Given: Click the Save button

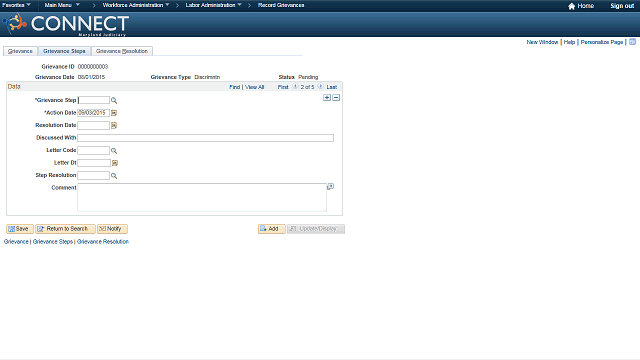Looking at the screenshot, I should [20, 229].
